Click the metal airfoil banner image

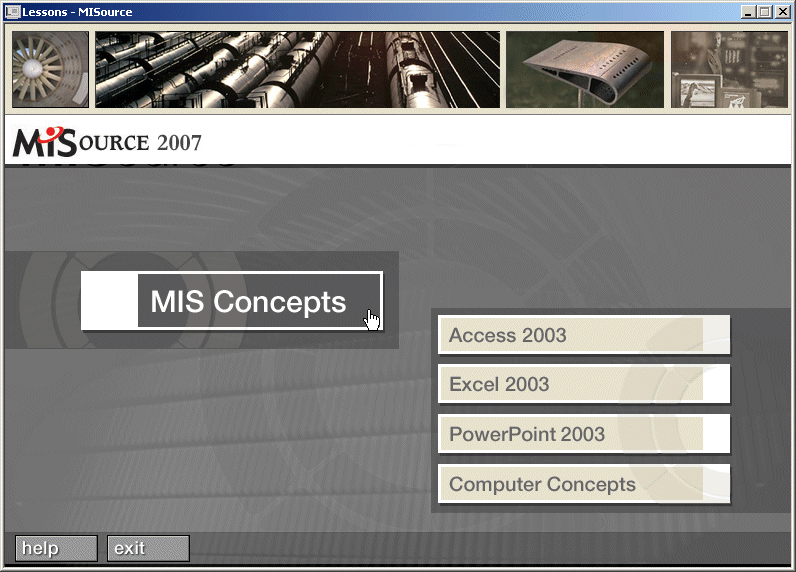(585, 70)
